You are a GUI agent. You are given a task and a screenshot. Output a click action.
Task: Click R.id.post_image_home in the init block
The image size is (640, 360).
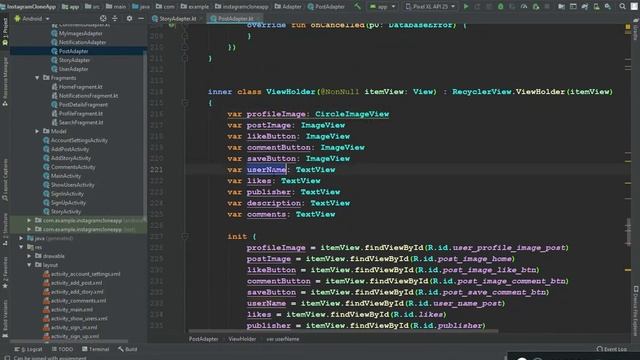463,259
